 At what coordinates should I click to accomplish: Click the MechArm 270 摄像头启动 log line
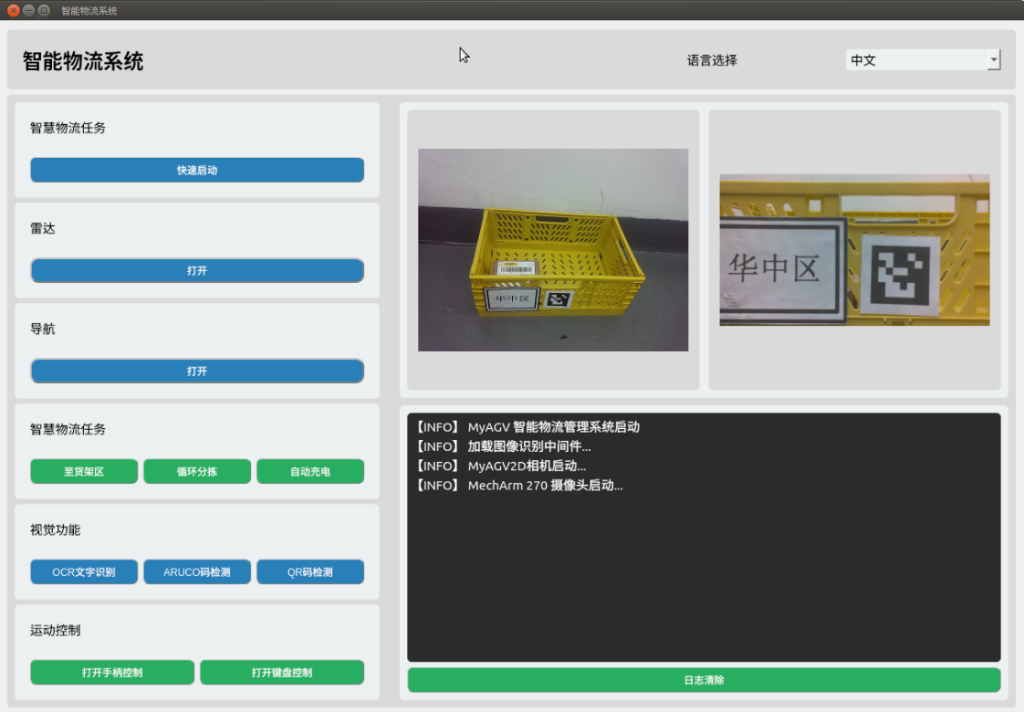(x=520, y=485)
